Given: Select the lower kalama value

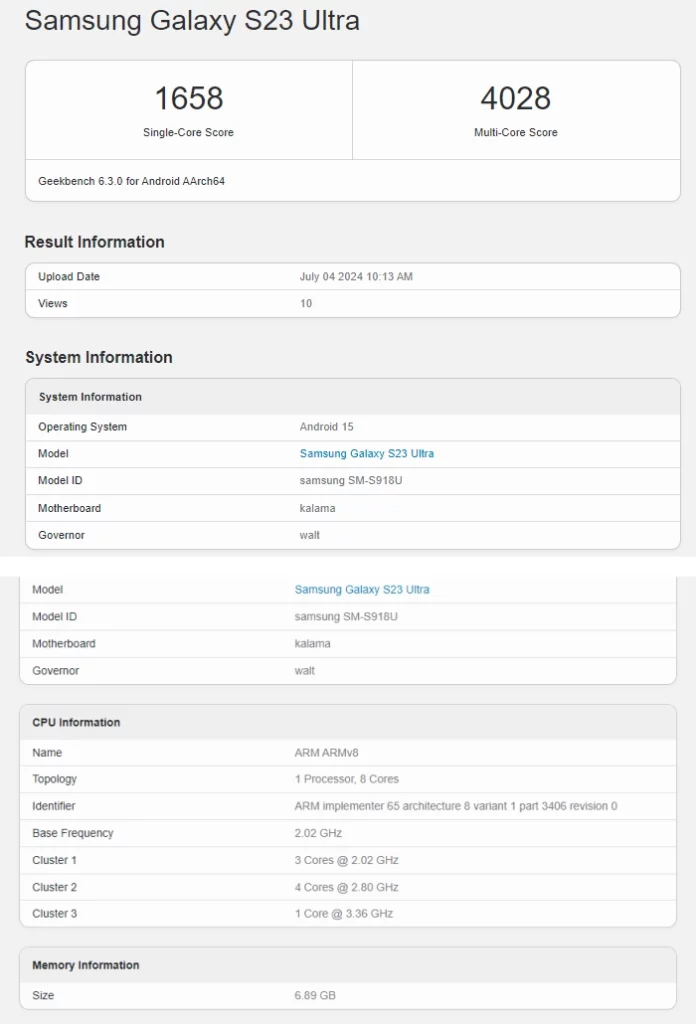Looking at the screenshot, I should click(312, 643).
